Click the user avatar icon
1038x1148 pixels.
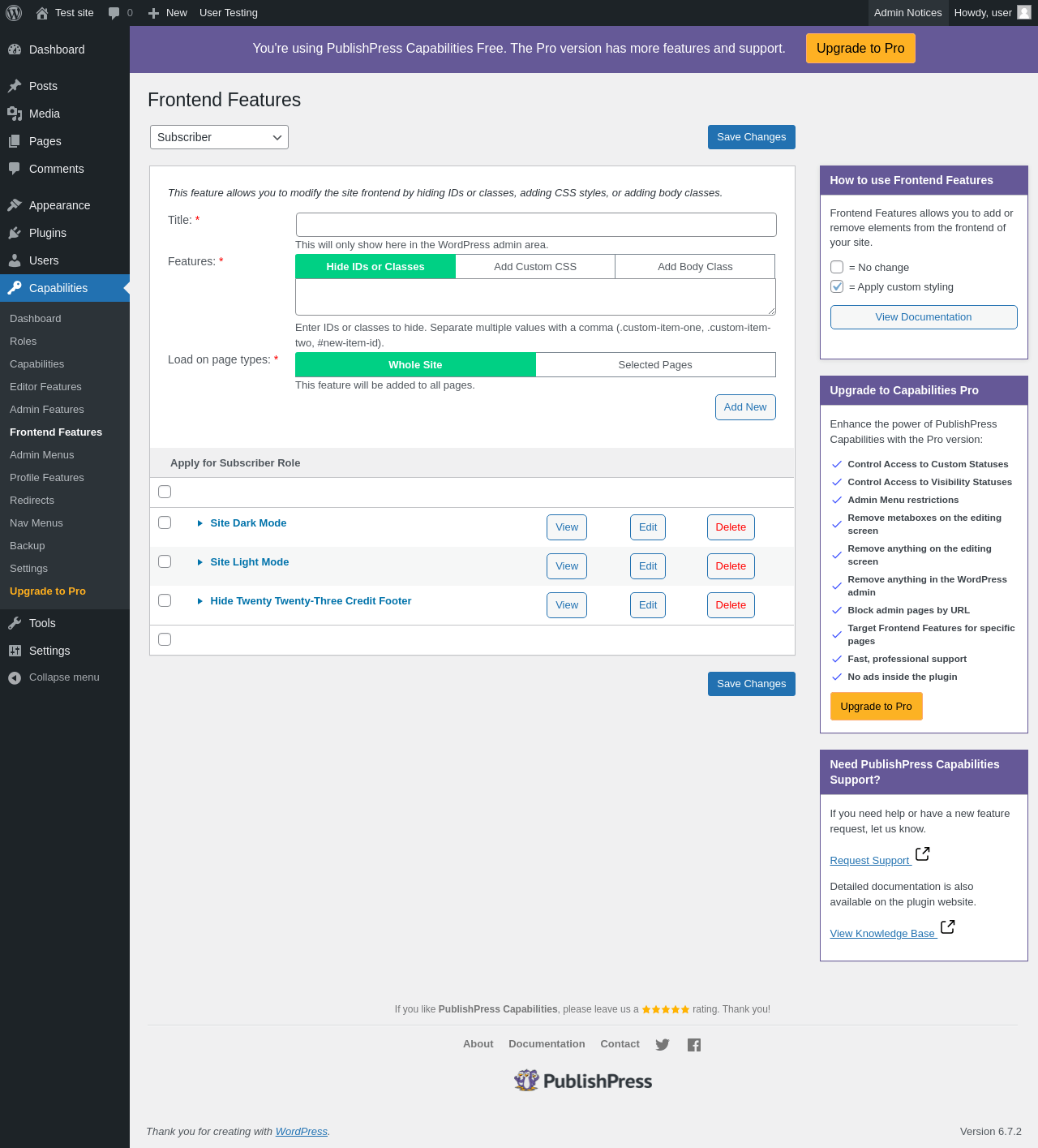coord(1024,12)
